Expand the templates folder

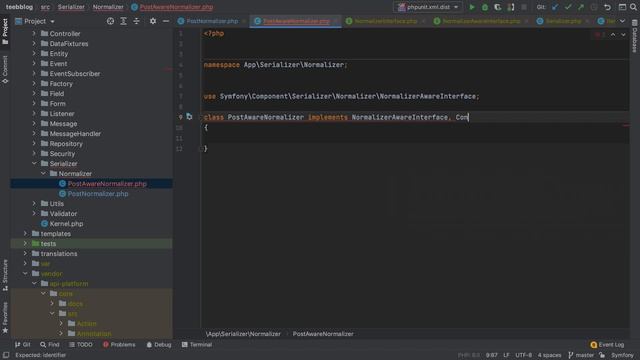click(x=25, y=233)
